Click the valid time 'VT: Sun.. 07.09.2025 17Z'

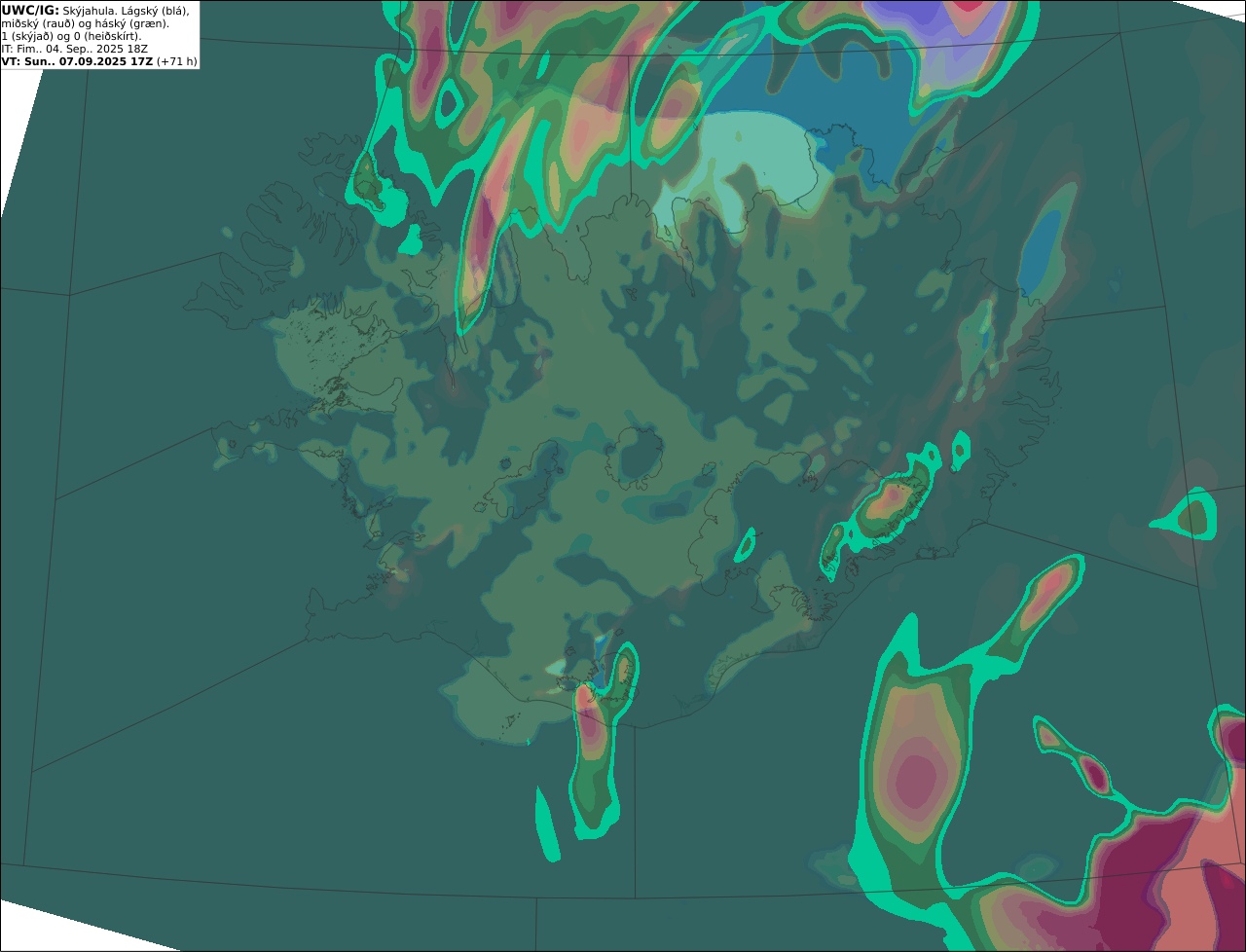pos(77,61)
